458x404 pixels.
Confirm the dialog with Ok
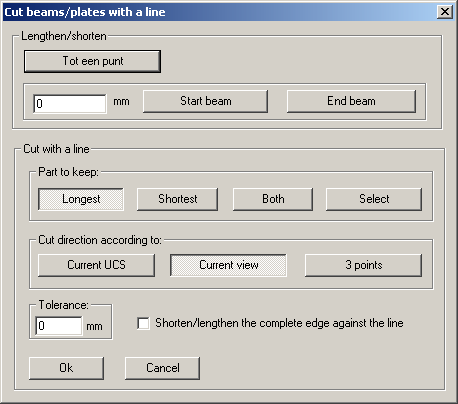click(x=66, y=368)
